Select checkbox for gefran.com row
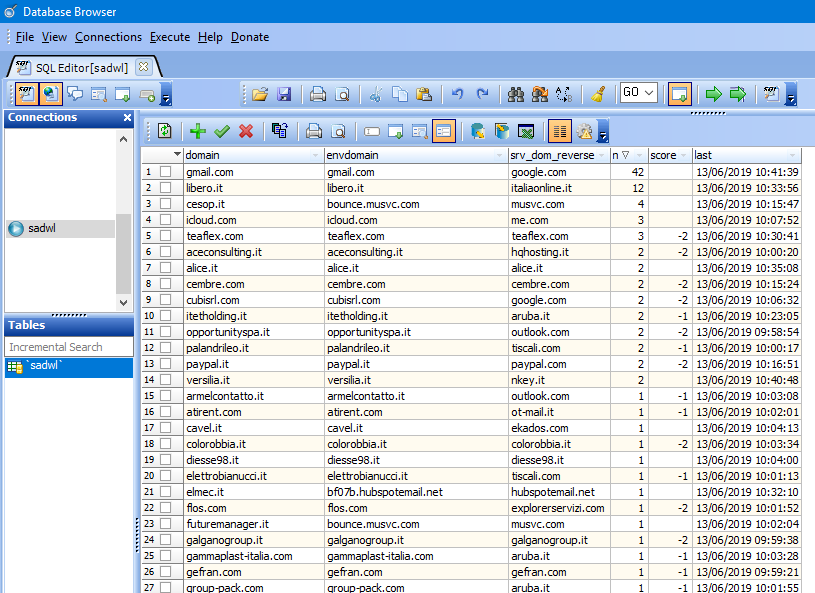This screenshot has height=593, width=815. point(165,571)
